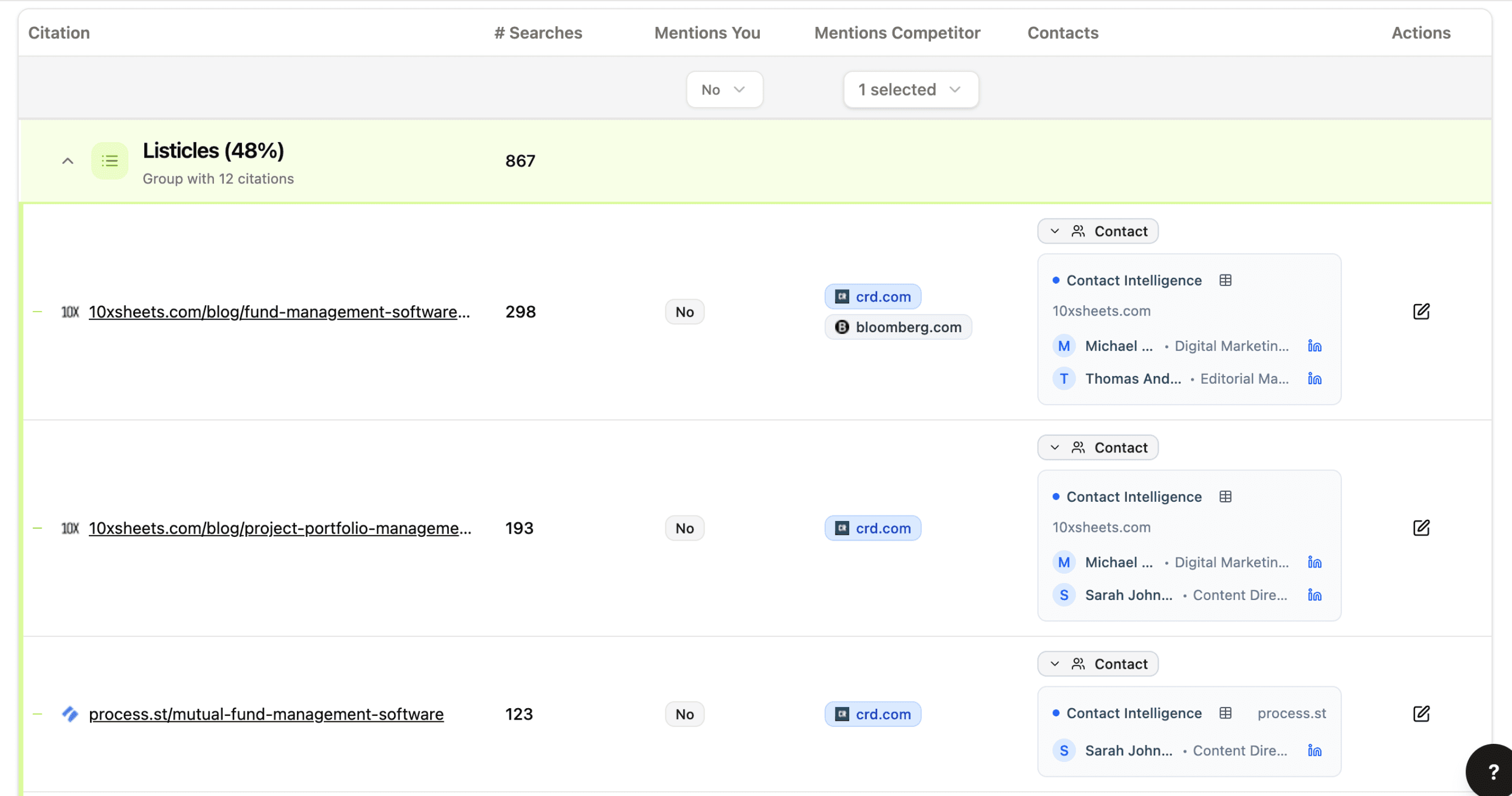
Task: Sort by the # Searches column header
Action: (538, 33)
